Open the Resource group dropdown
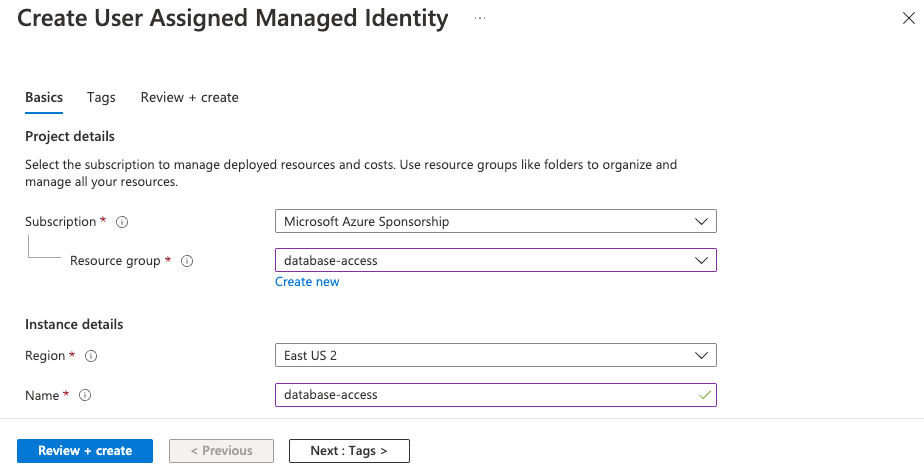This screenshot has height=476, width=924. tap(495, 260)
